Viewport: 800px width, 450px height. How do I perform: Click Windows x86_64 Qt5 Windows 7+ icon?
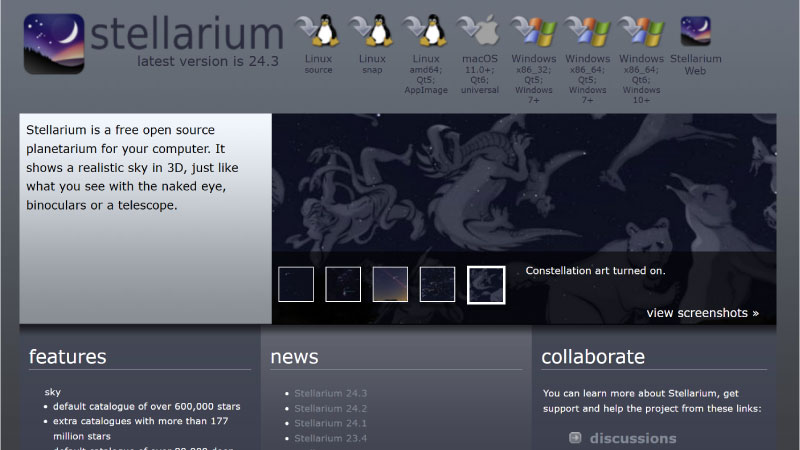pyautogui.click(x=587, y=32)
